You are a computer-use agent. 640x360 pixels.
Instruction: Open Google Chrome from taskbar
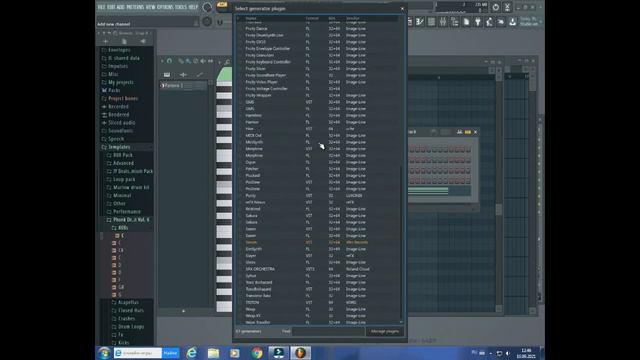[x=257, y=353]
